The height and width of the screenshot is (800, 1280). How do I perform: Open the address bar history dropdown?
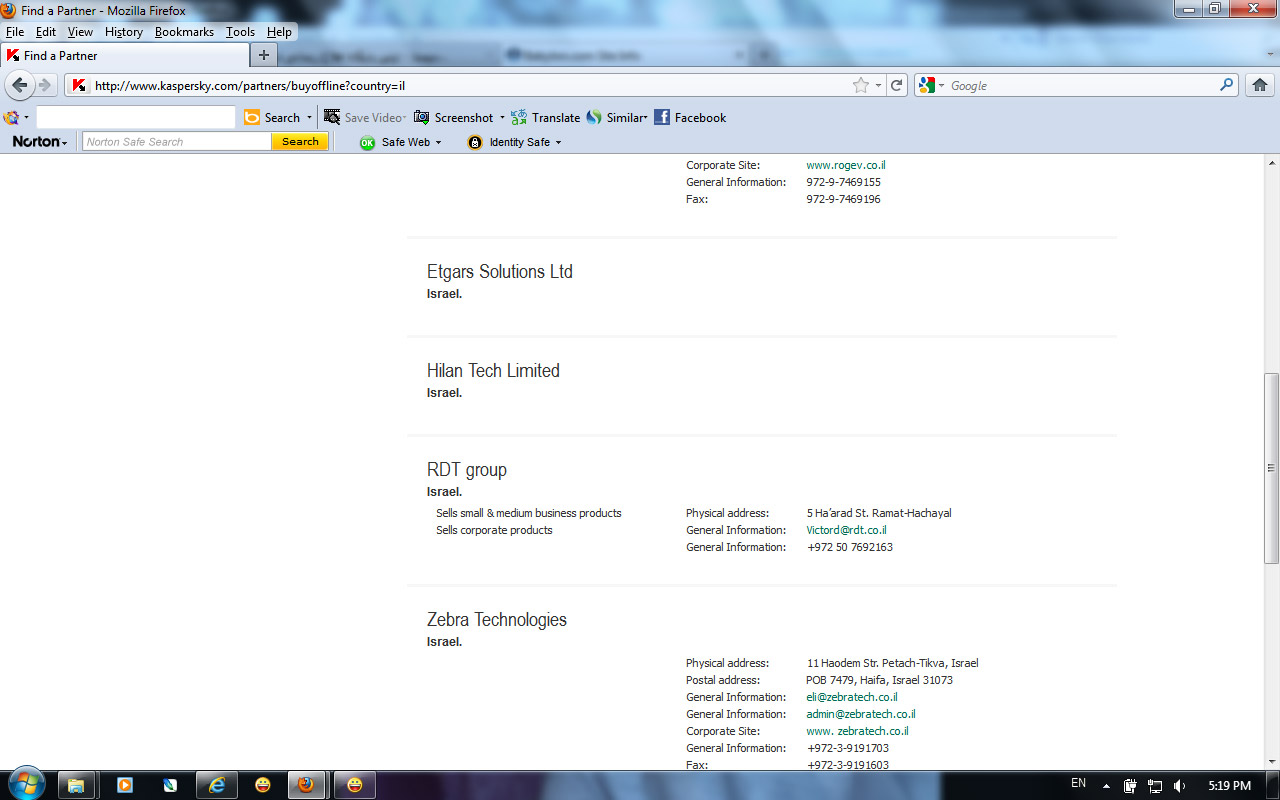coord(878,86)
